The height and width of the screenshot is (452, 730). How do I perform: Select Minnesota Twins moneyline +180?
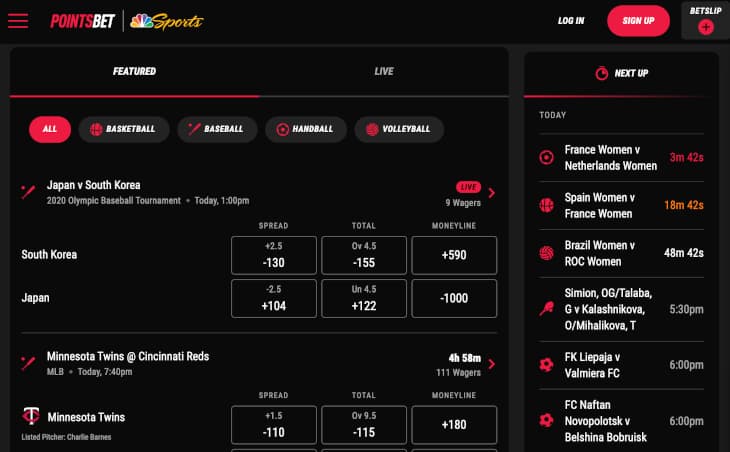454,425
